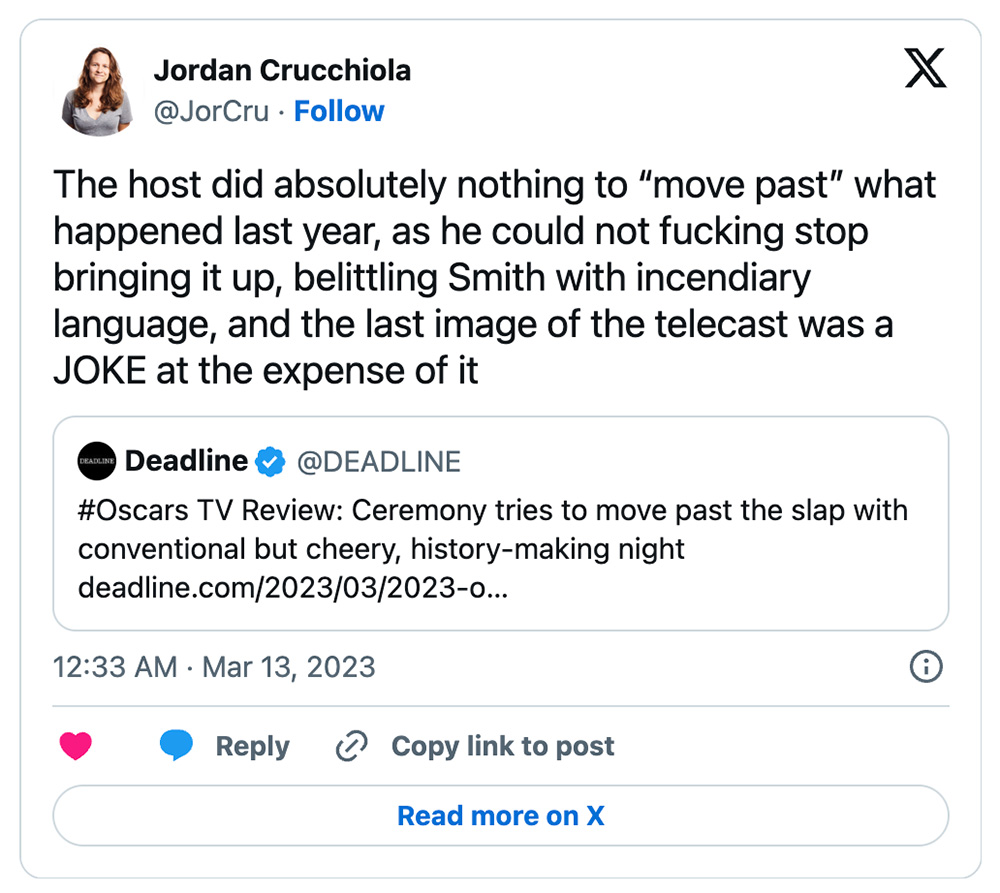Open the Deadline round logo avatar
The height and width of the screenshot is (893, 1000).
click(96, 461)
